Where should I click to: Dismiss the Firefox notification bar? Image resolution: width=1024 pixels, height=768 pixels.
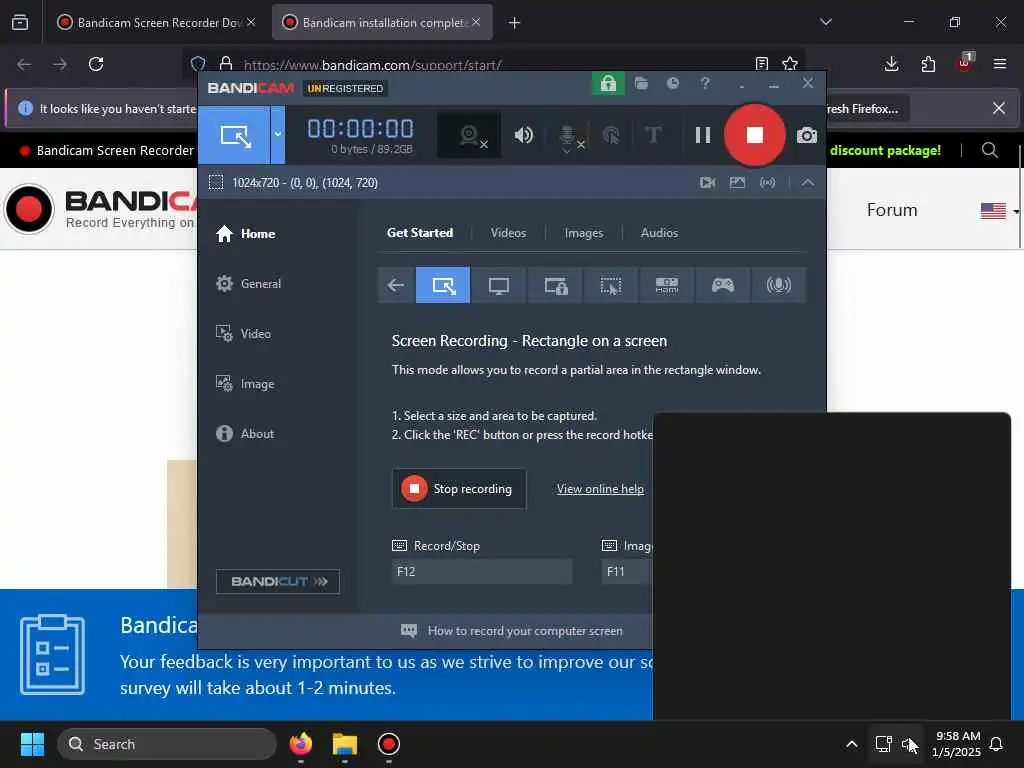pyautogui.click(x=999, y=108)
